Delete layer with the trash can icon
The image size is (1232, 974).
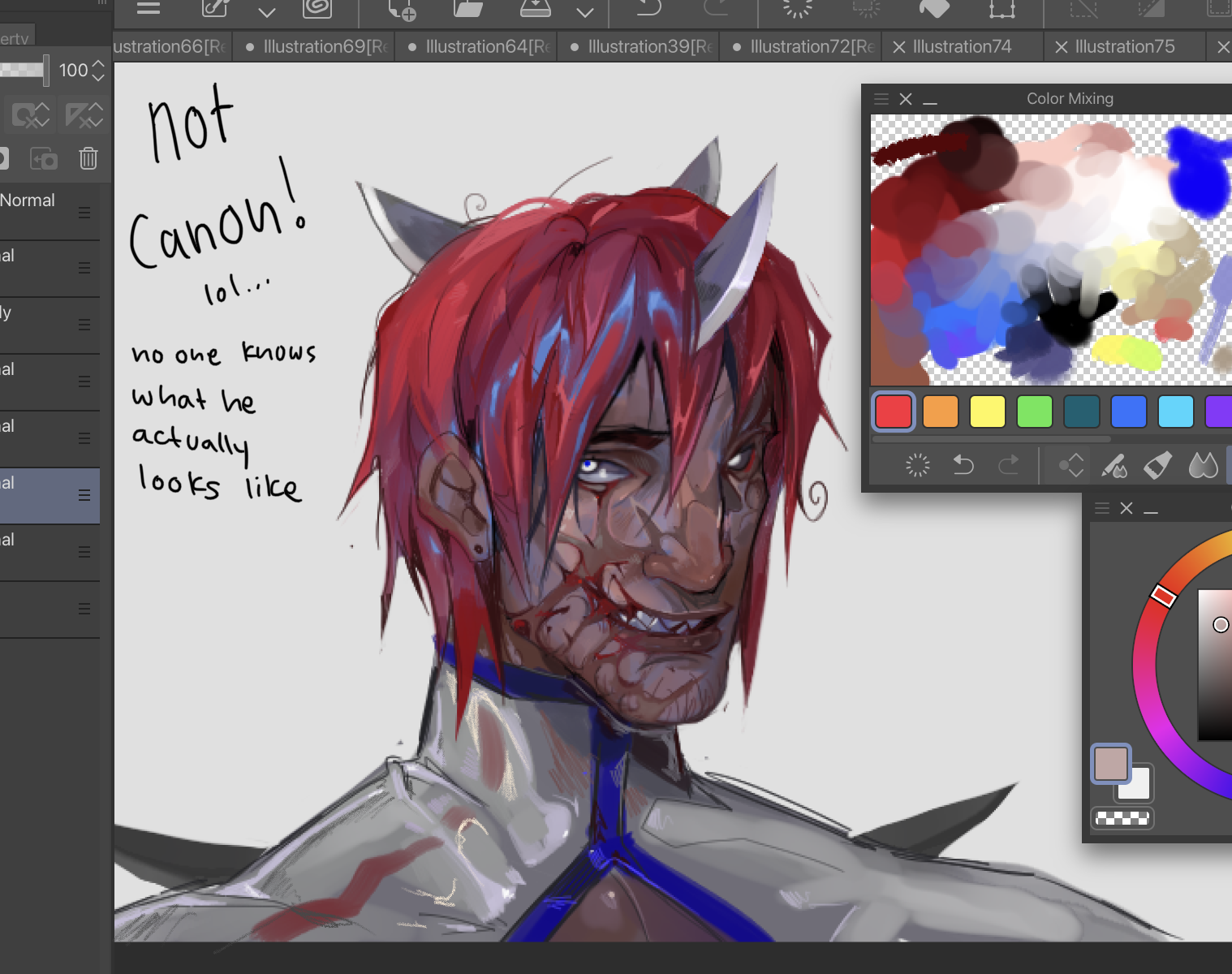(x=88, y=158)
